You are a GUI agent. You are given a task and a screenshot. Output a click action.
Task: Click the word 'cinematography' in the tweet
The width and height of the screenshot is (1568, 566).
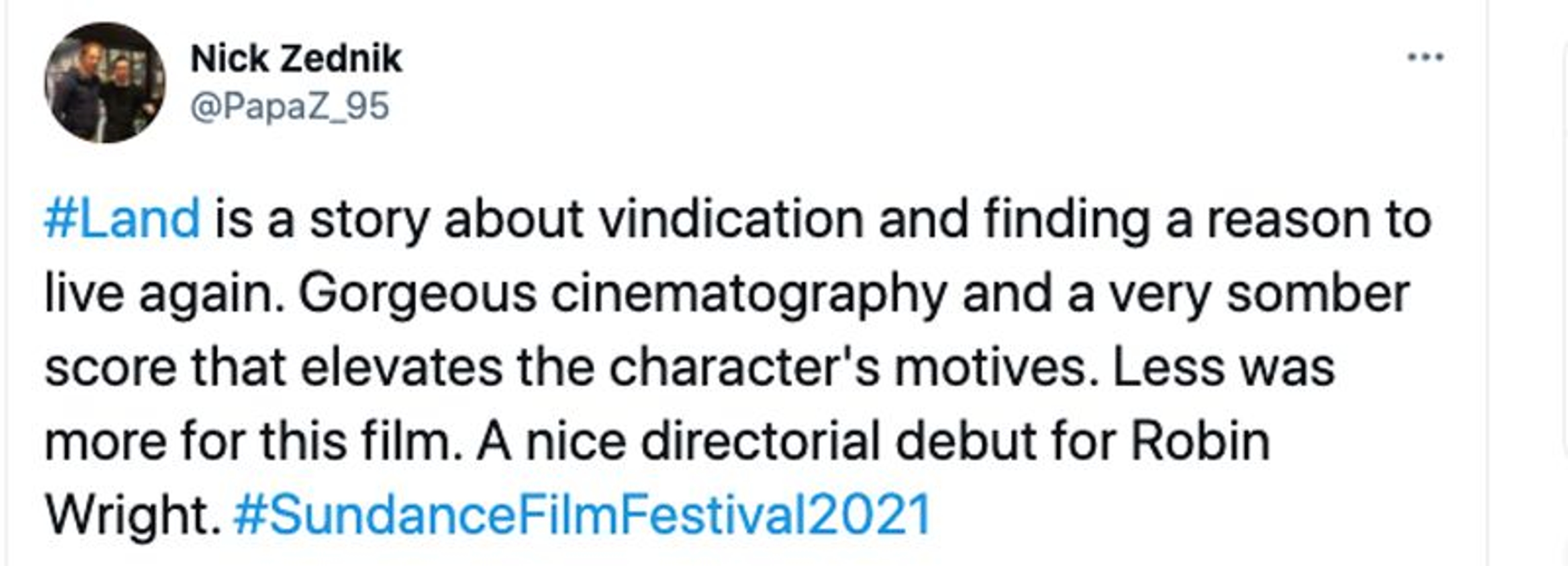click(749, 294)
